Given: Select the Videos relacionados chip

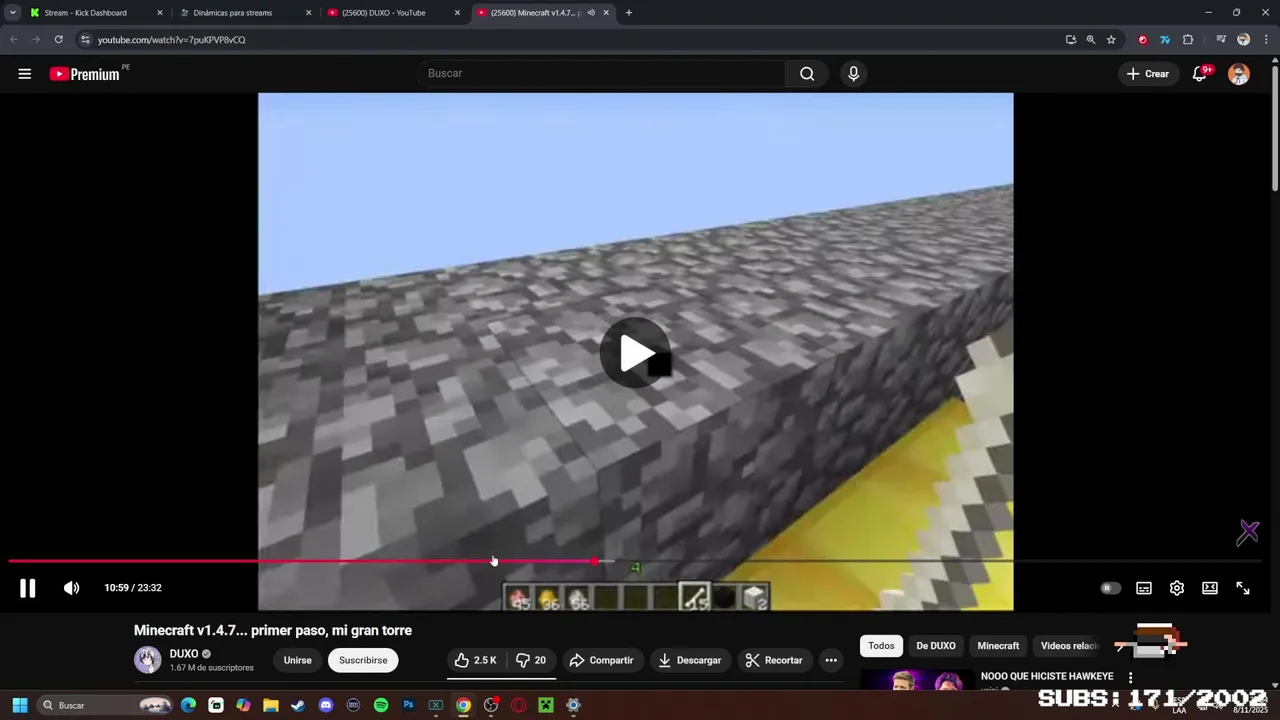Looking at the screenshot, I should point(1069,646).
